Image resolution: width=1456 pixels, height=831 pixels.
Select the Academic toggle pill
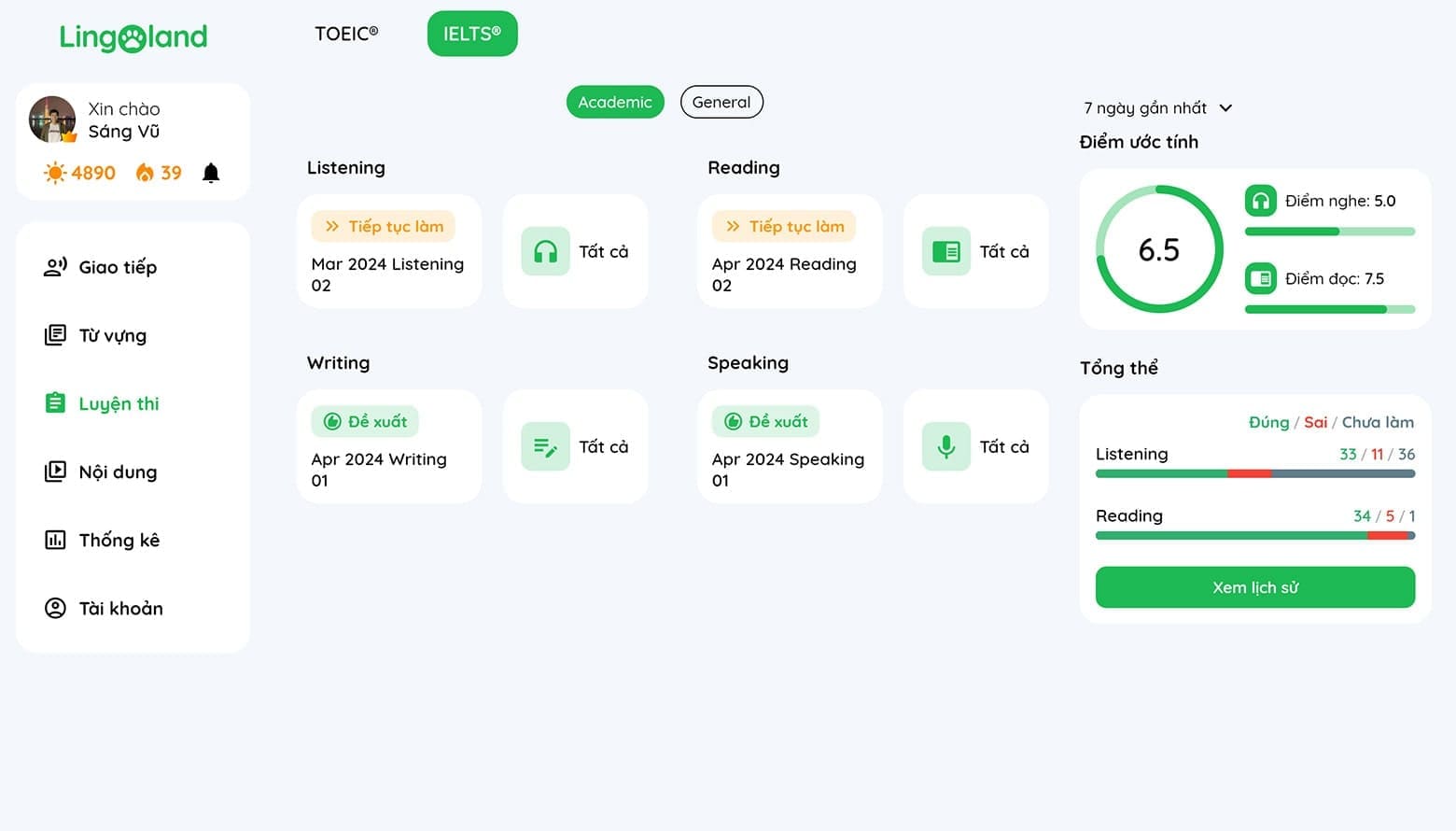pyautogui.click(x=615, y=102)
